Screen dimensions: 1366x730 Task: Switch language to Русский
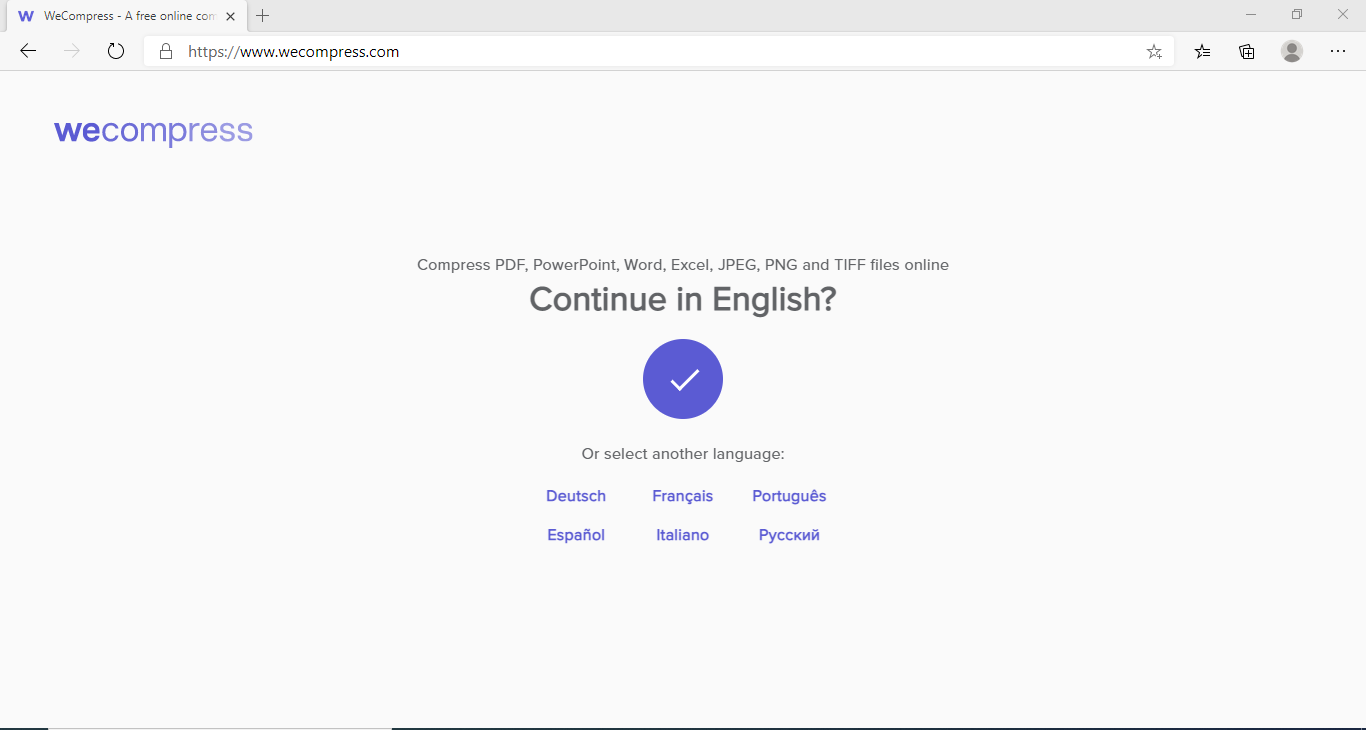789,535
